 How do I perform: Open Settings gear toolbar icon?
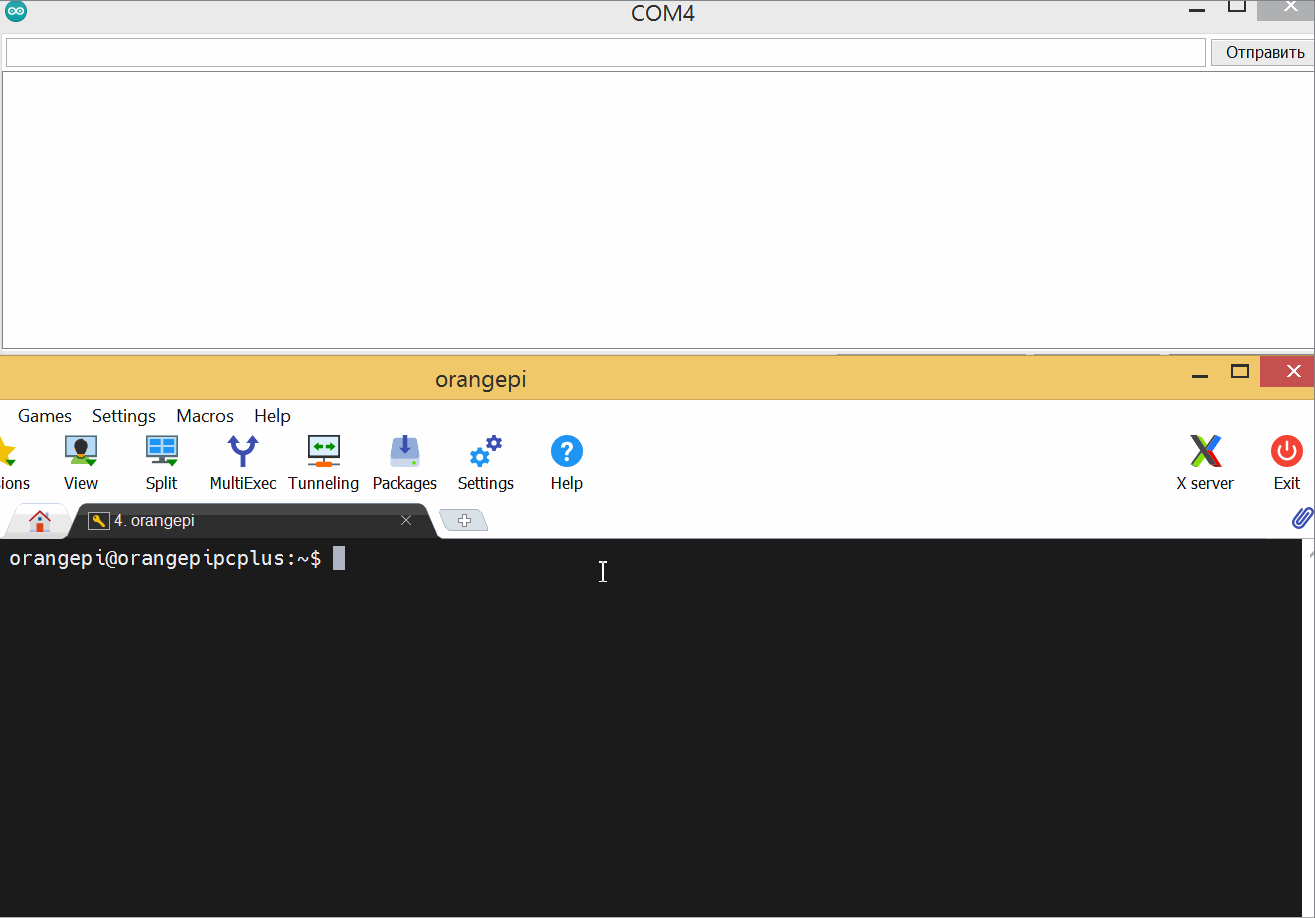[x=486, y=462]
